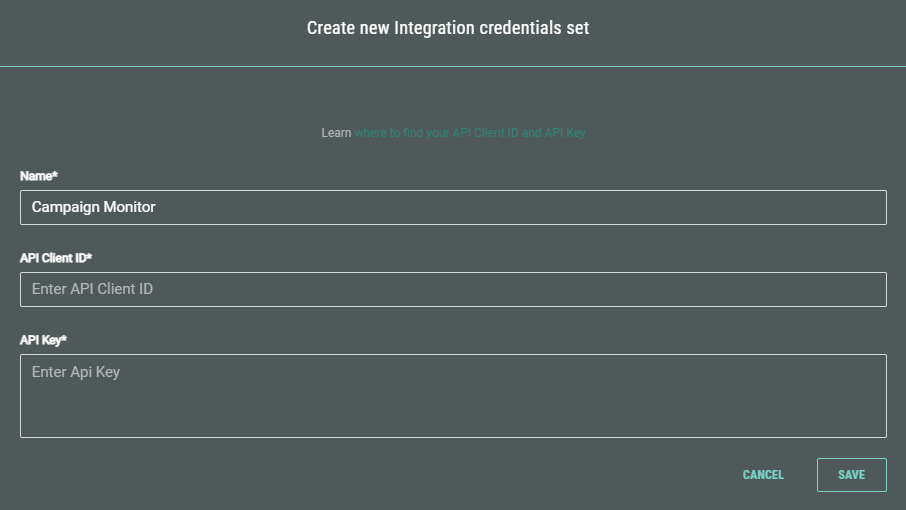Click the Name* field label
This screenshot has width=906, height=510.
[x=39, y=176]
